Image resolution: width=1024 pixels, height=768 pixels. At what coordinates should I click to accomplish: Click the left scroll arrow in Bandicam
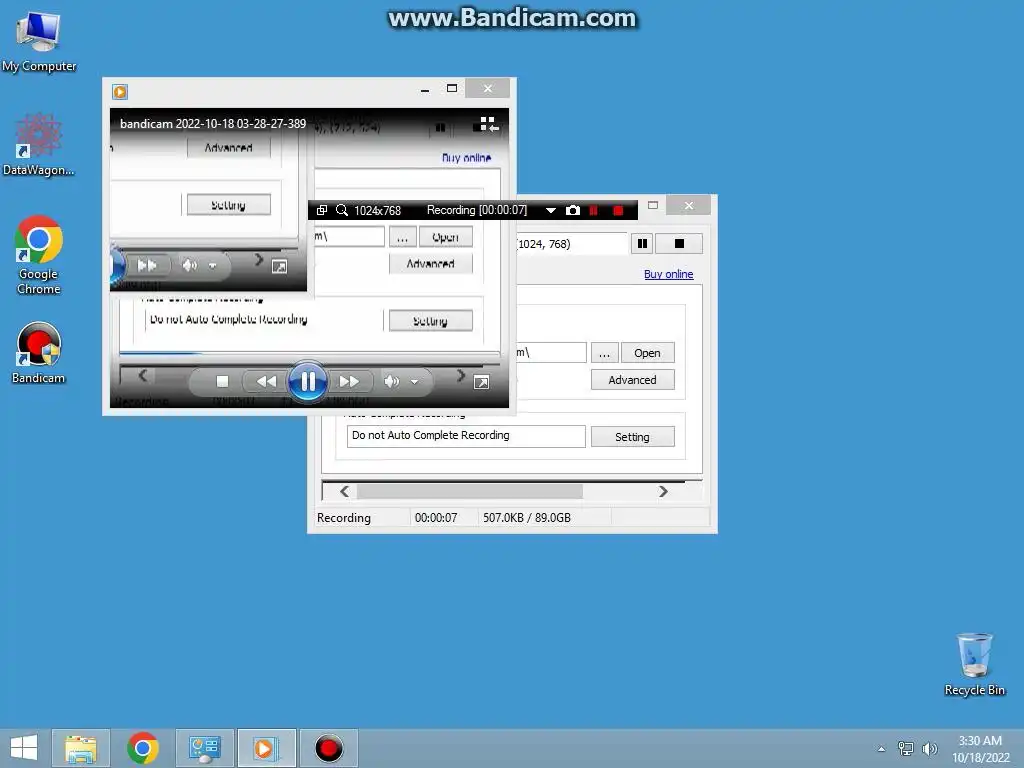(344, 491)
